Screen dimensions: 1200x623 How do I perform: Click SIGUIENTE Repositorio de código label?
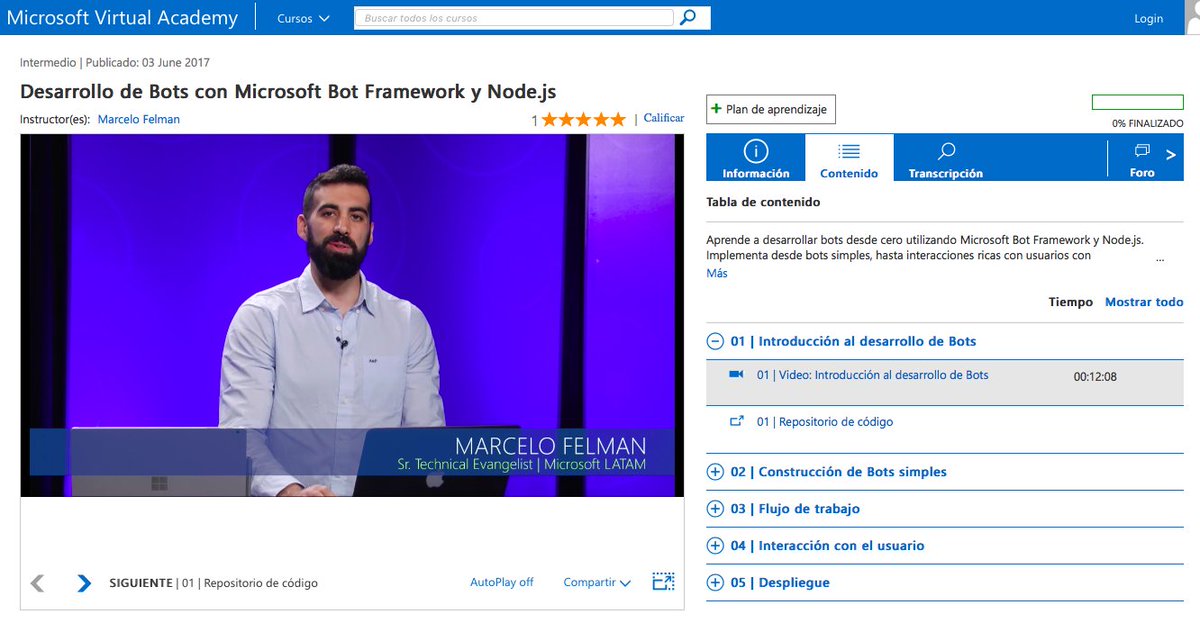(x=213, y=583)
